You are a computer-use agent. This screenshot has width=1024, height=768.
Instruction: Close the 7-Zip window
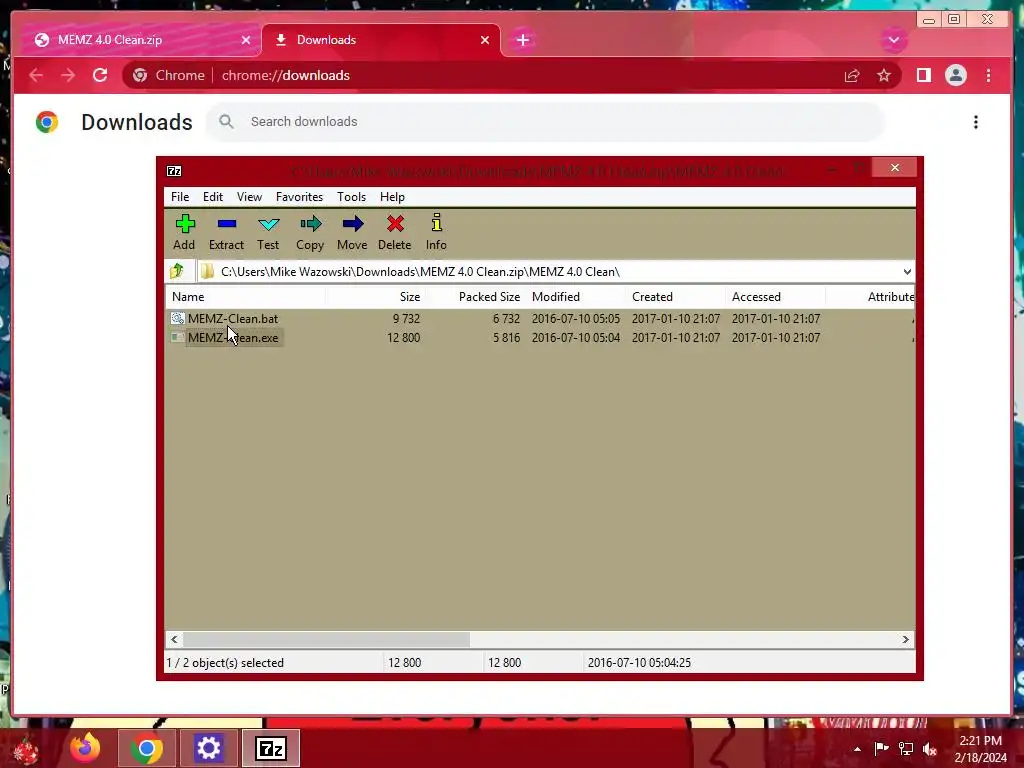pos(895,168)
